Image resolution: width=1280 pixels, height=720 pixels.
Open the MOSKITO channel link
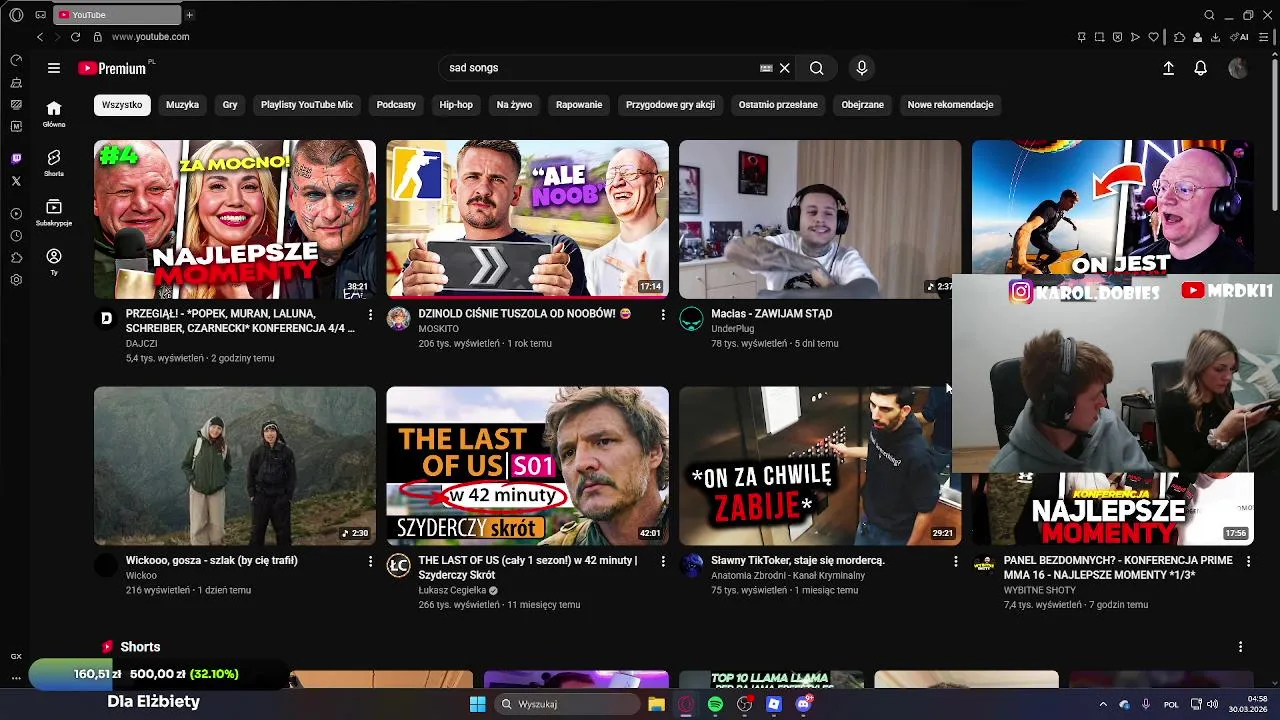[438, 329]
